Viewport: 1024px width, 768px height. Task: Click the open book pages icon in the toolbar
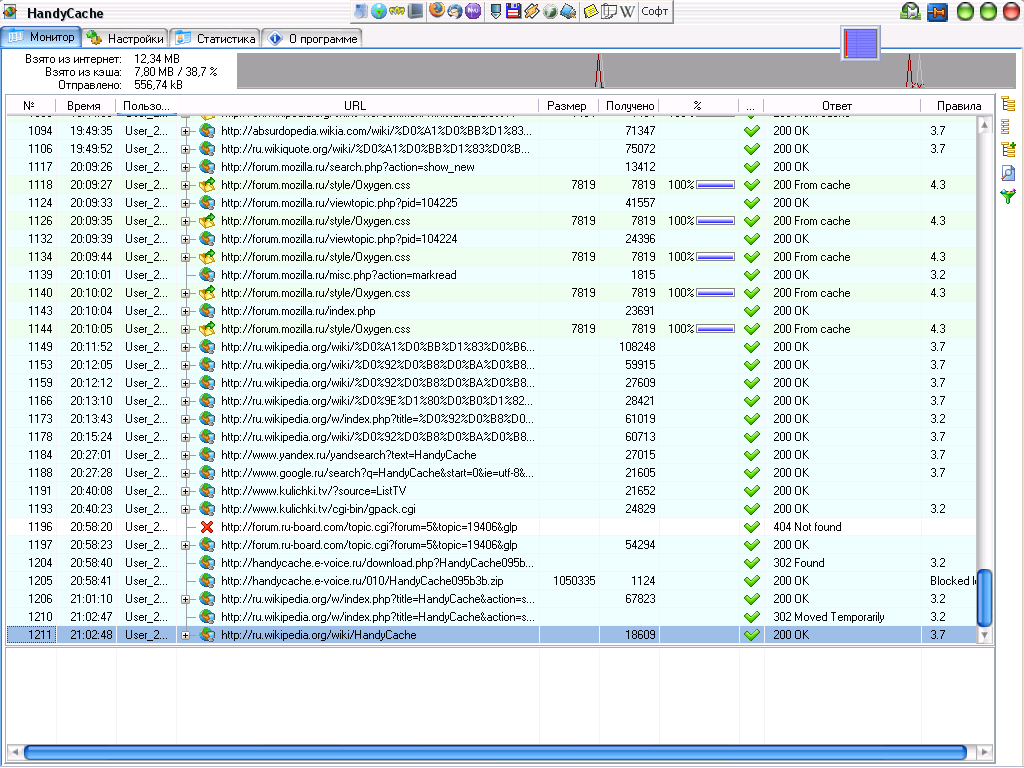click(609, 10)
